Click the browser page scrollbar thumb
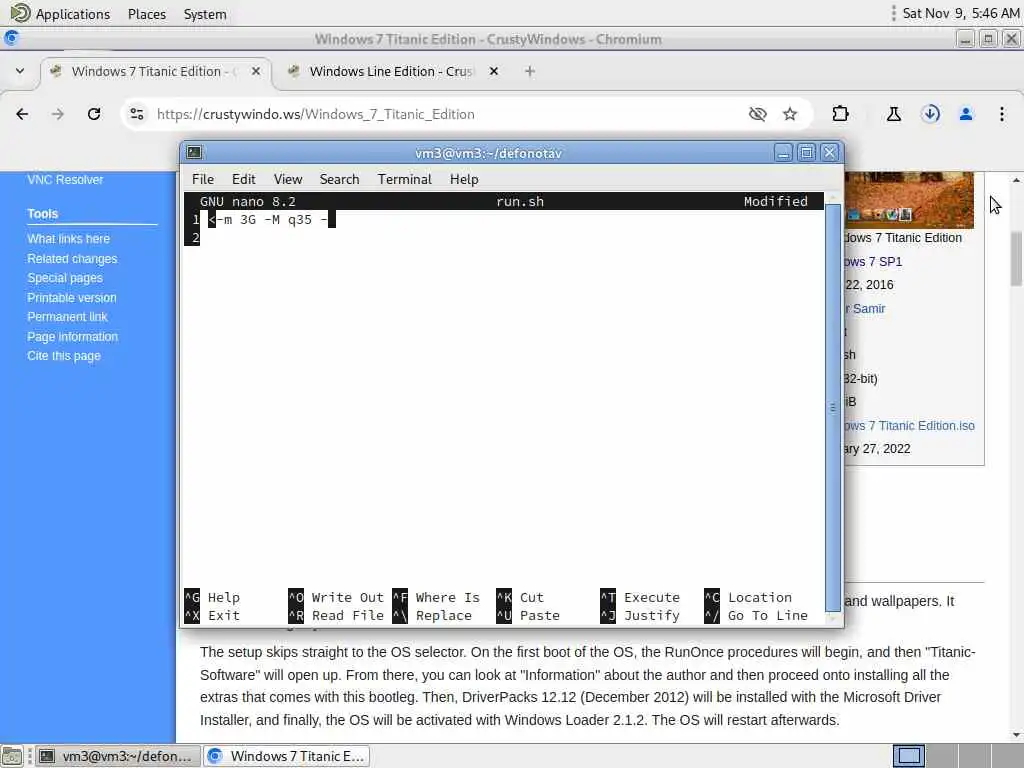Screen dimensions: 1024x768 1016,259
